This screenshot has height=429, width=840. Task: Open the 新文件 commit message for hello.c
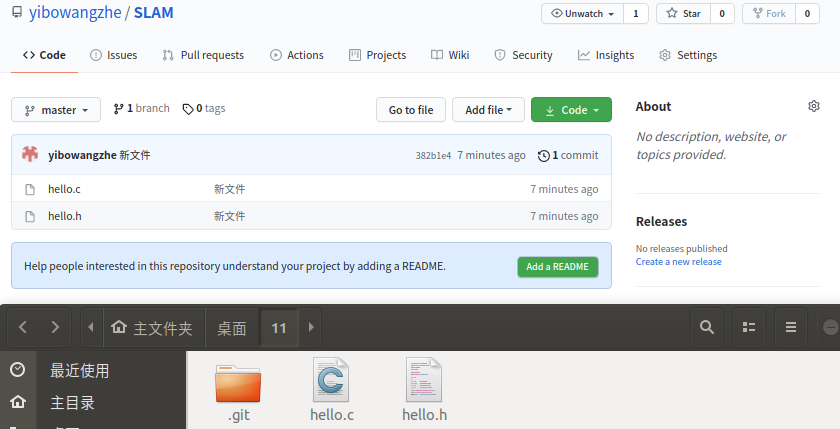(x=230, y=189)
